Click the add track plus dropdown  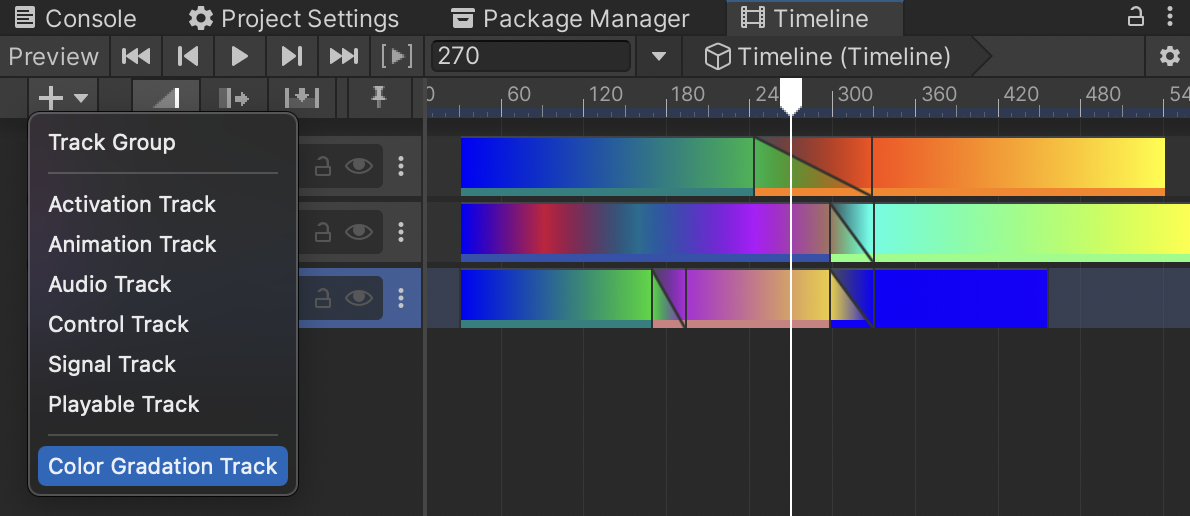tap(63, 97)
